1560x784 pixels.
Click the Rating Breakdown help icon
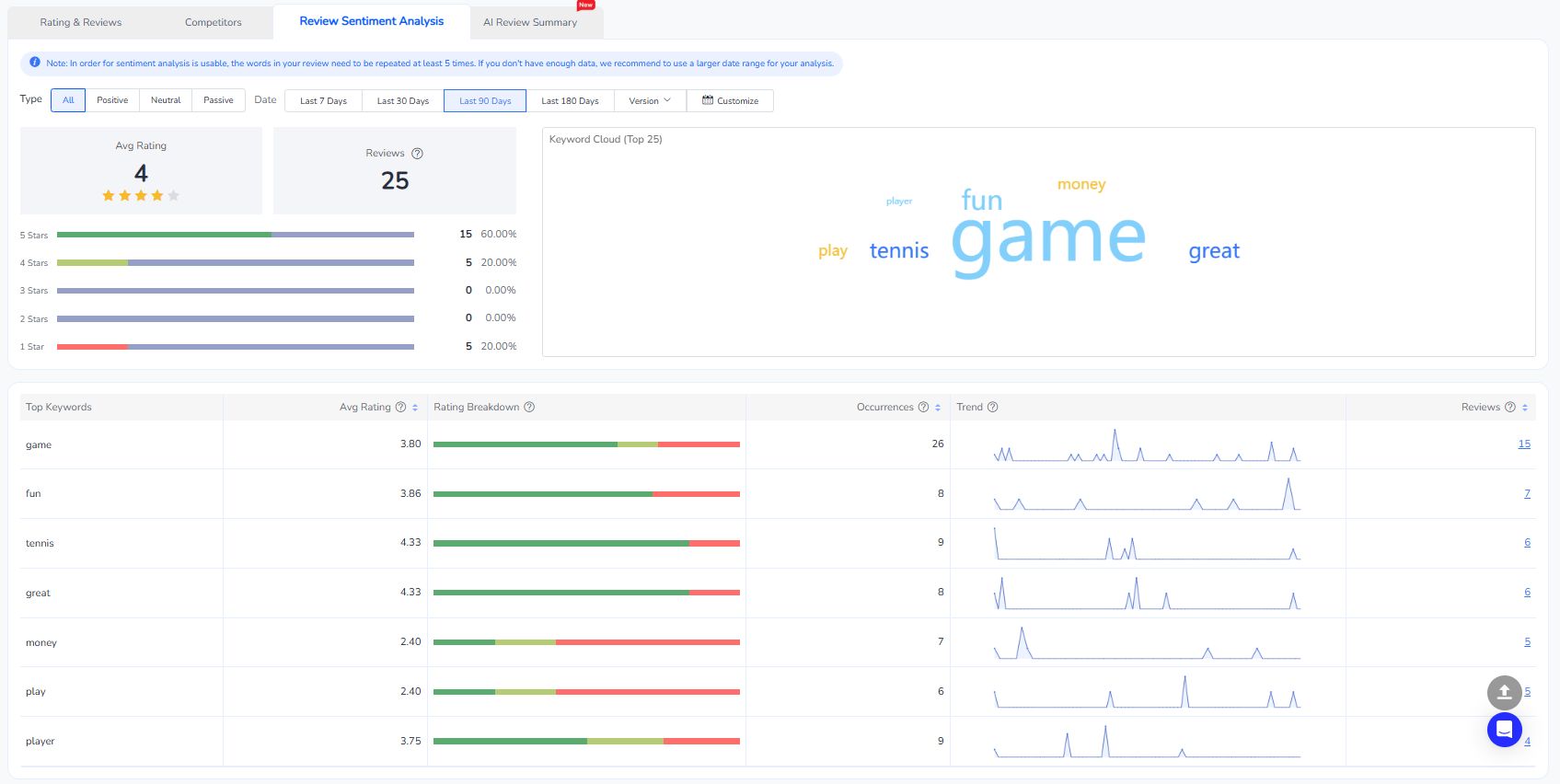[x=529, y=407]
